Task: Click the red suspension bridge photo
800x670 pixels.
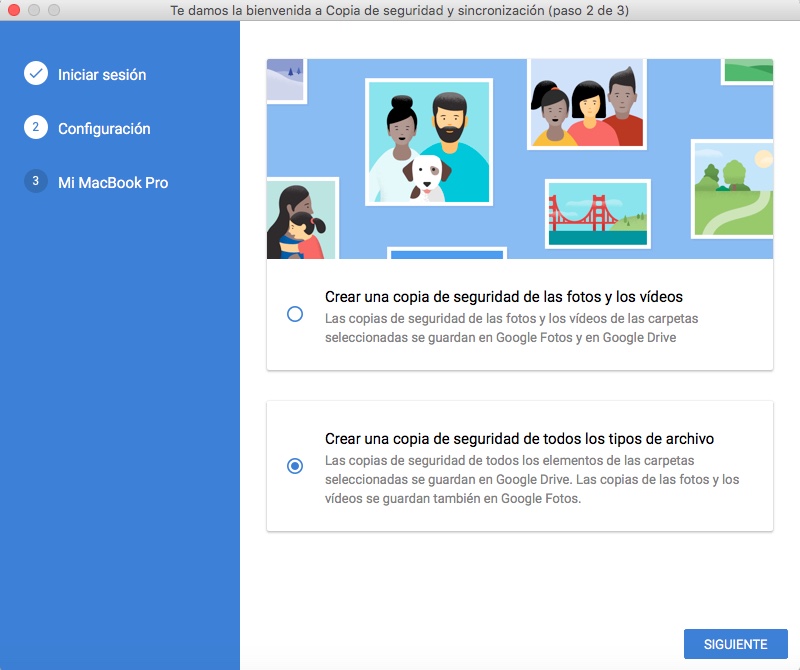Action: [x=597, y=214]
